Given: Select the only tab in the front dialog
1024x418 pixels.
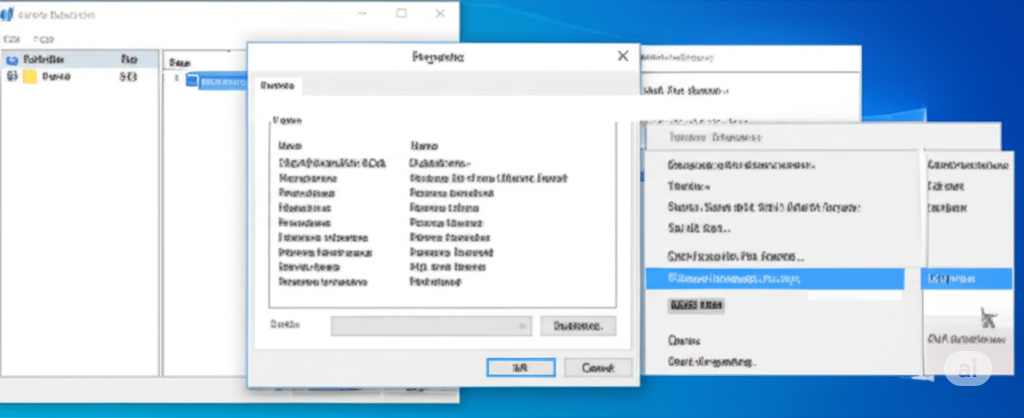Looking at the screenshot, I should pos(277,86).
